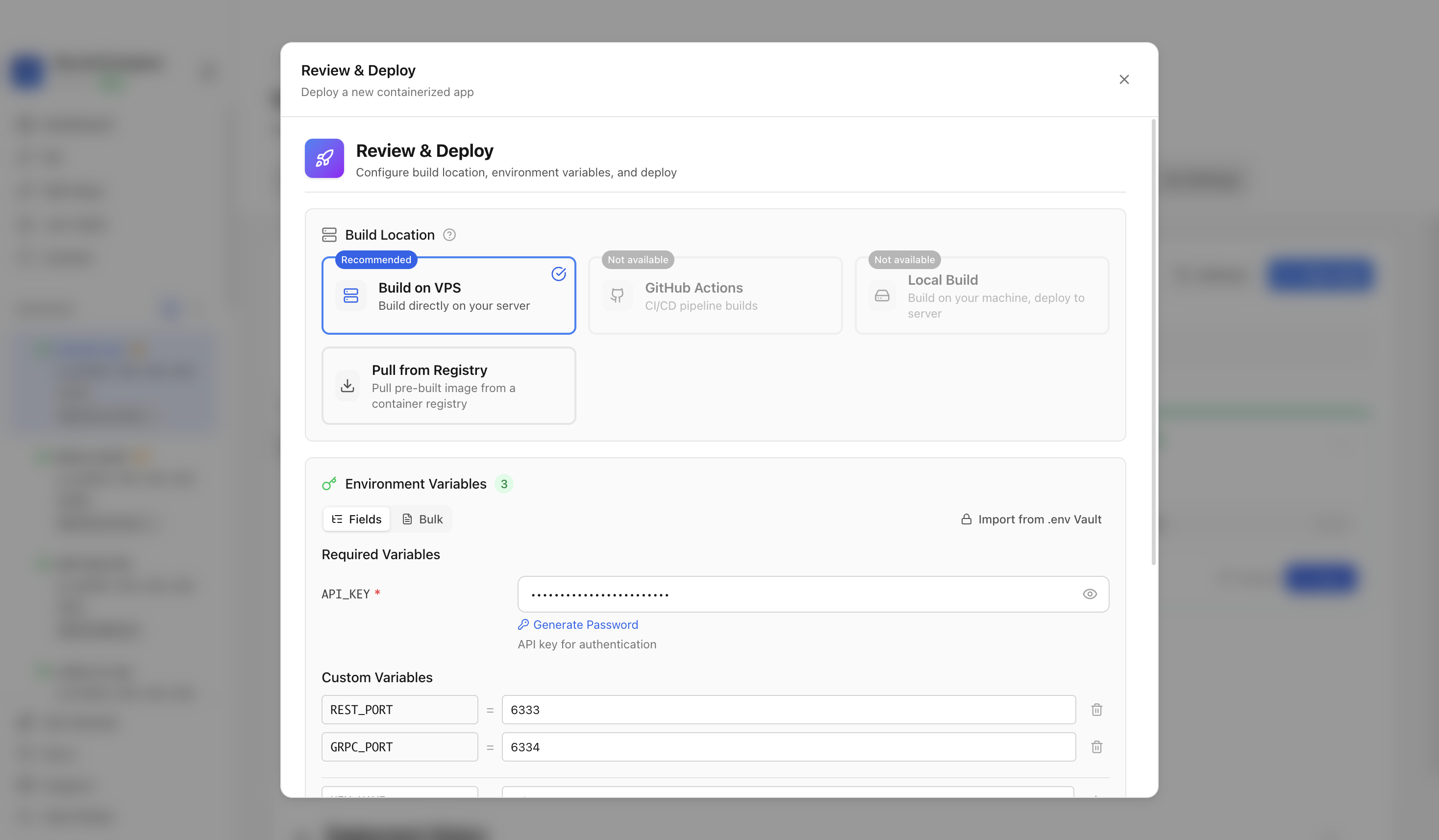Click the API_KEY label
The width and height of the screenshot is (1439, 840).
click(x=346, y=594)
